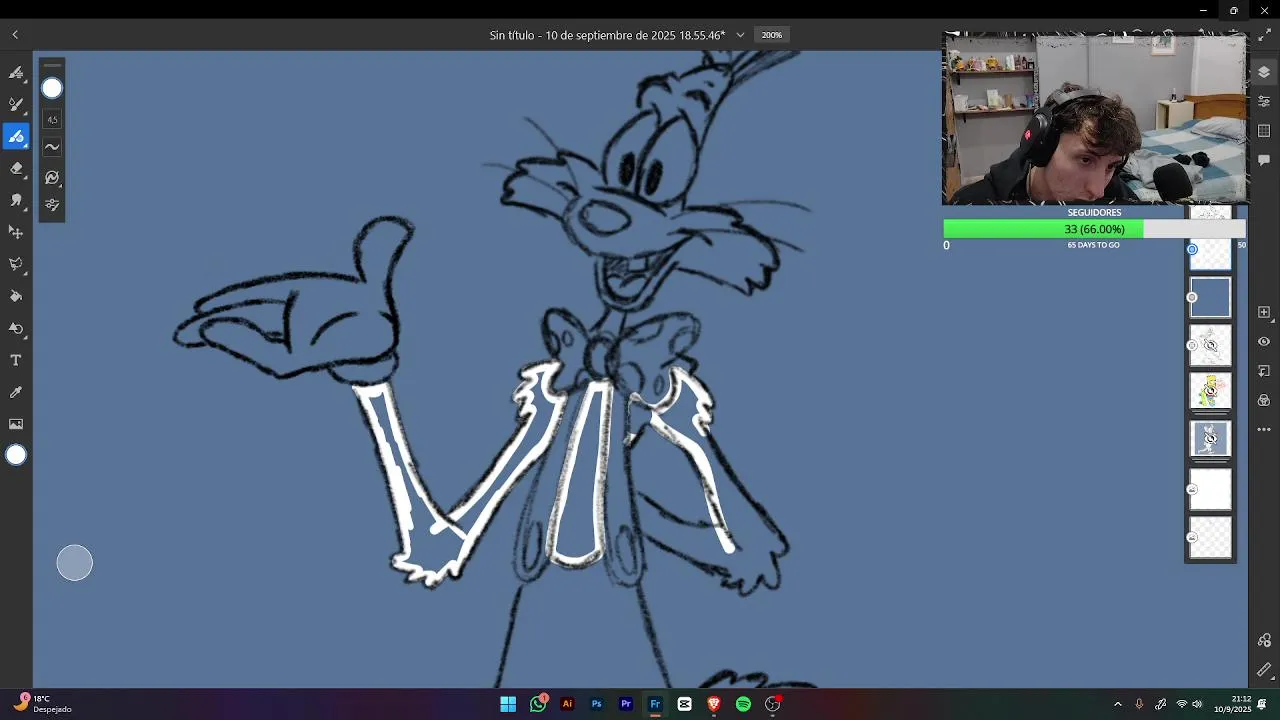Open Wi-Fi network settings in tray
1280x720 pixels.
point(1181,704)
